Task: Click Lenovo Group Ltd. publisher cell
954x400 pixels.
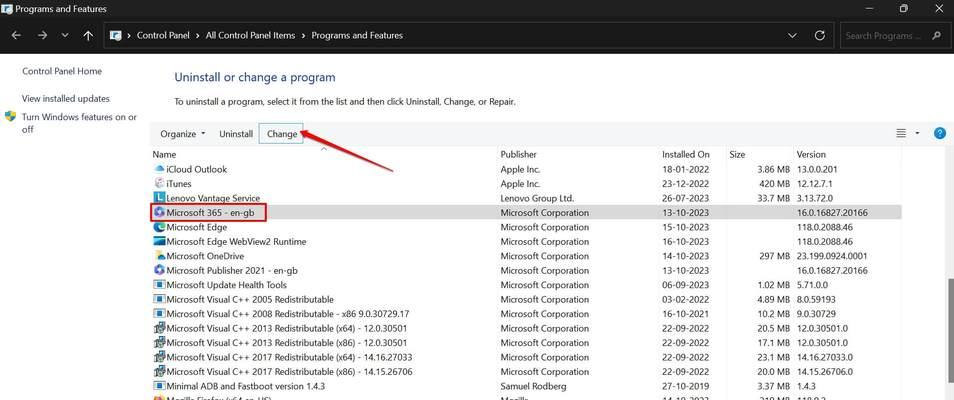Action: pyautogui.click(x=537, y=198)
